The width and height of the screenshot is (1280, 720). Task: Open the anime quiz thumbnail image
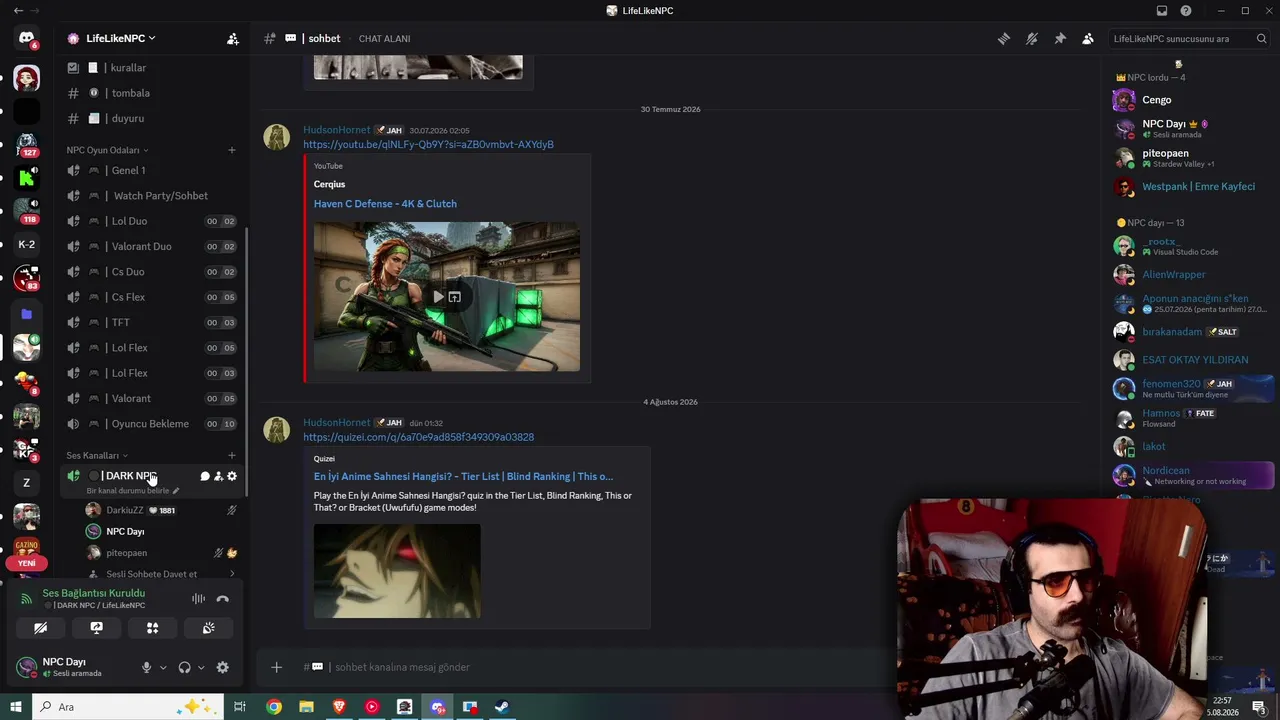click(x=397, y=571)
